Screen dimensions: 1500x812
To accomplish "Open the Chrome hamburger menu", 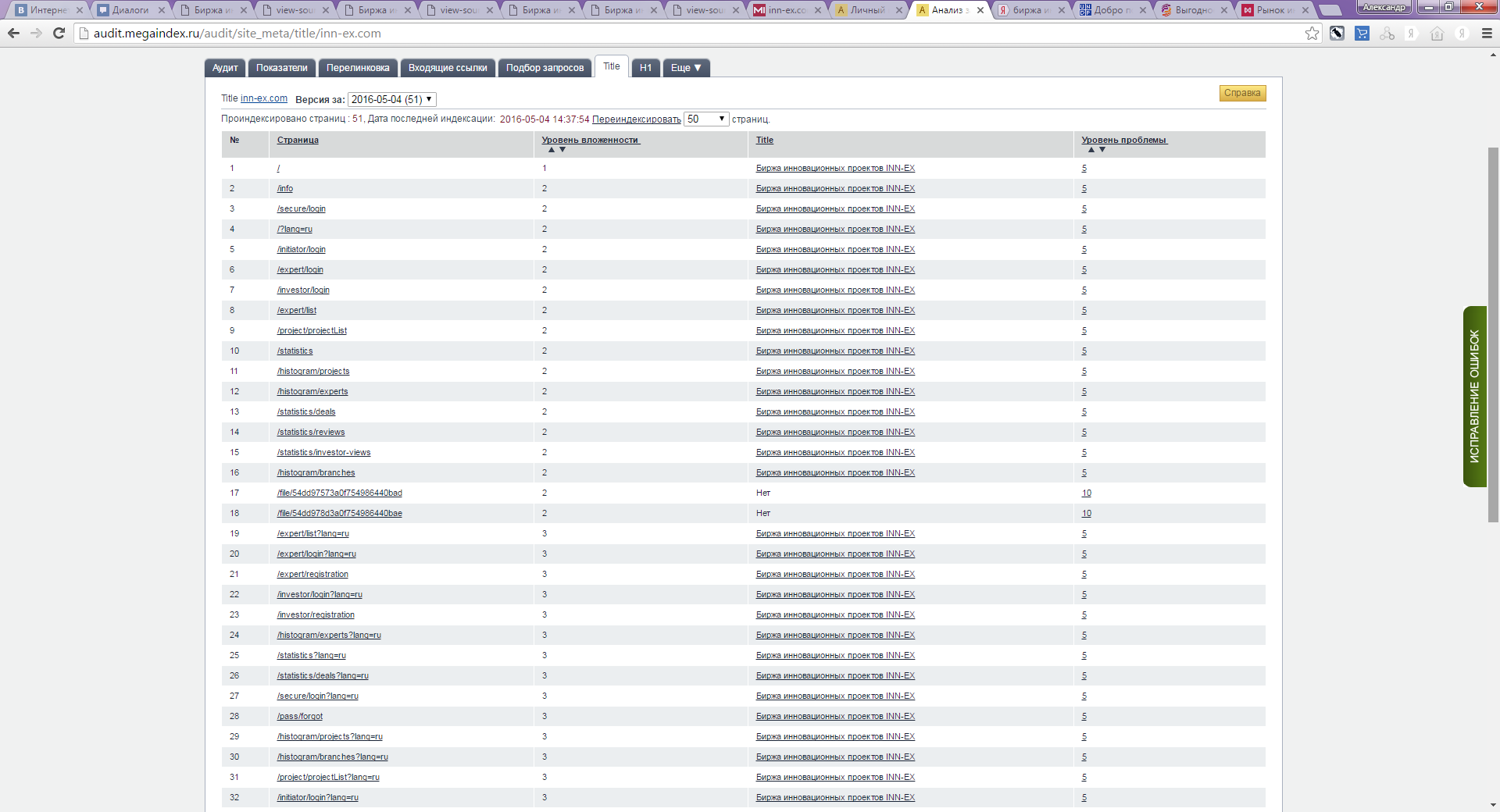I will tap(1487, 34).
